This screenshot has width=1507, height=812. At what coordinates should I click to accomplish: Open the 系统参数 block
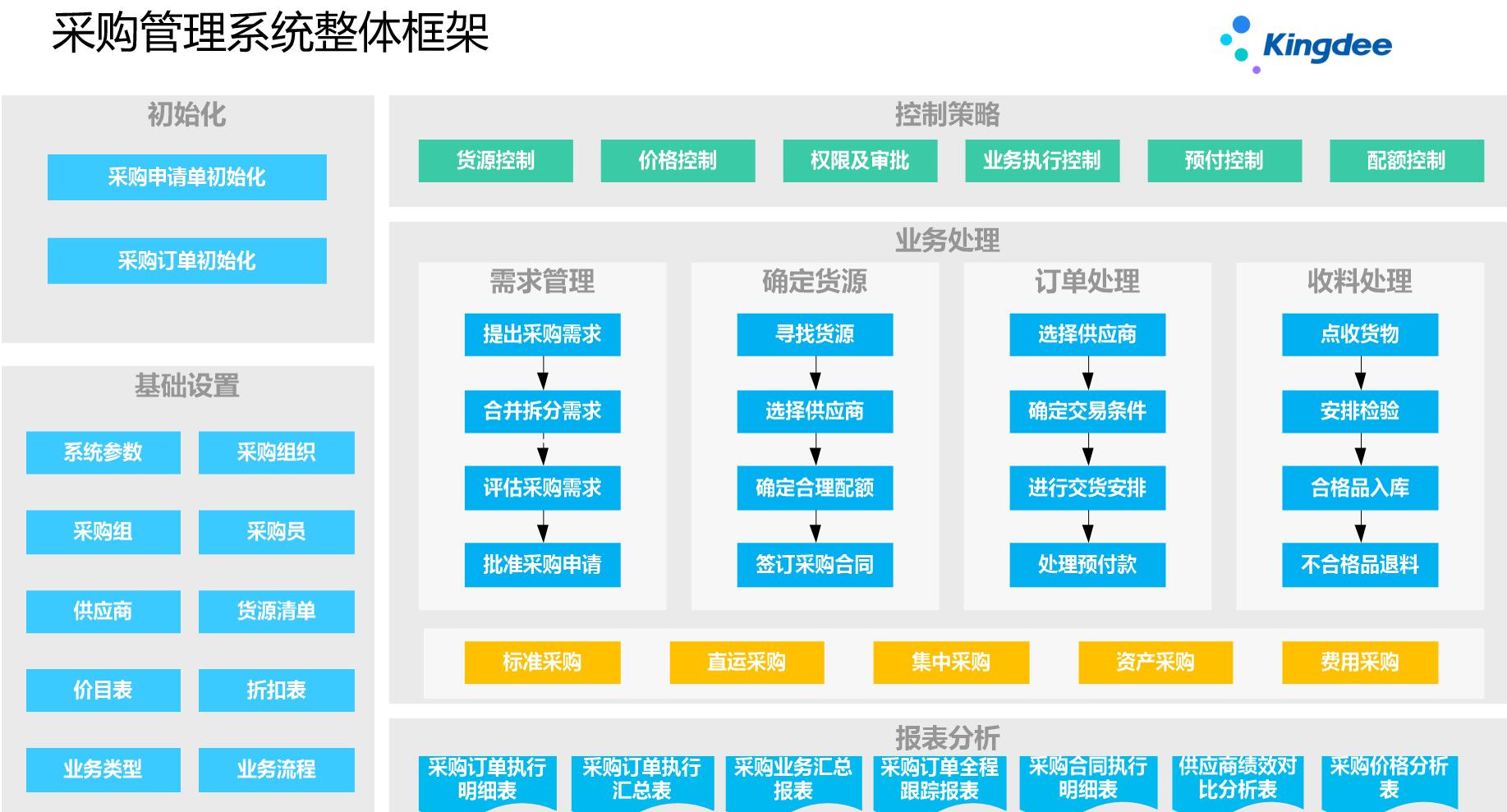point(103,452)
